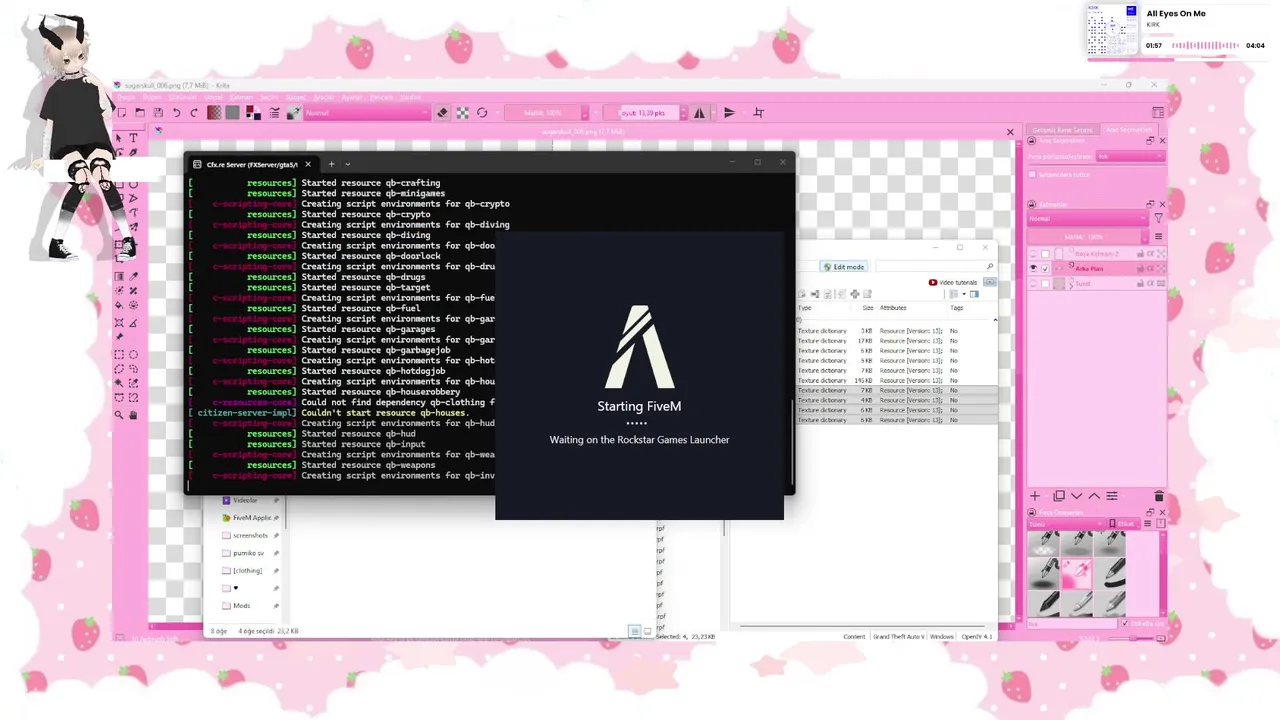Open brush preset chooser icon

(x=294, y=112)
